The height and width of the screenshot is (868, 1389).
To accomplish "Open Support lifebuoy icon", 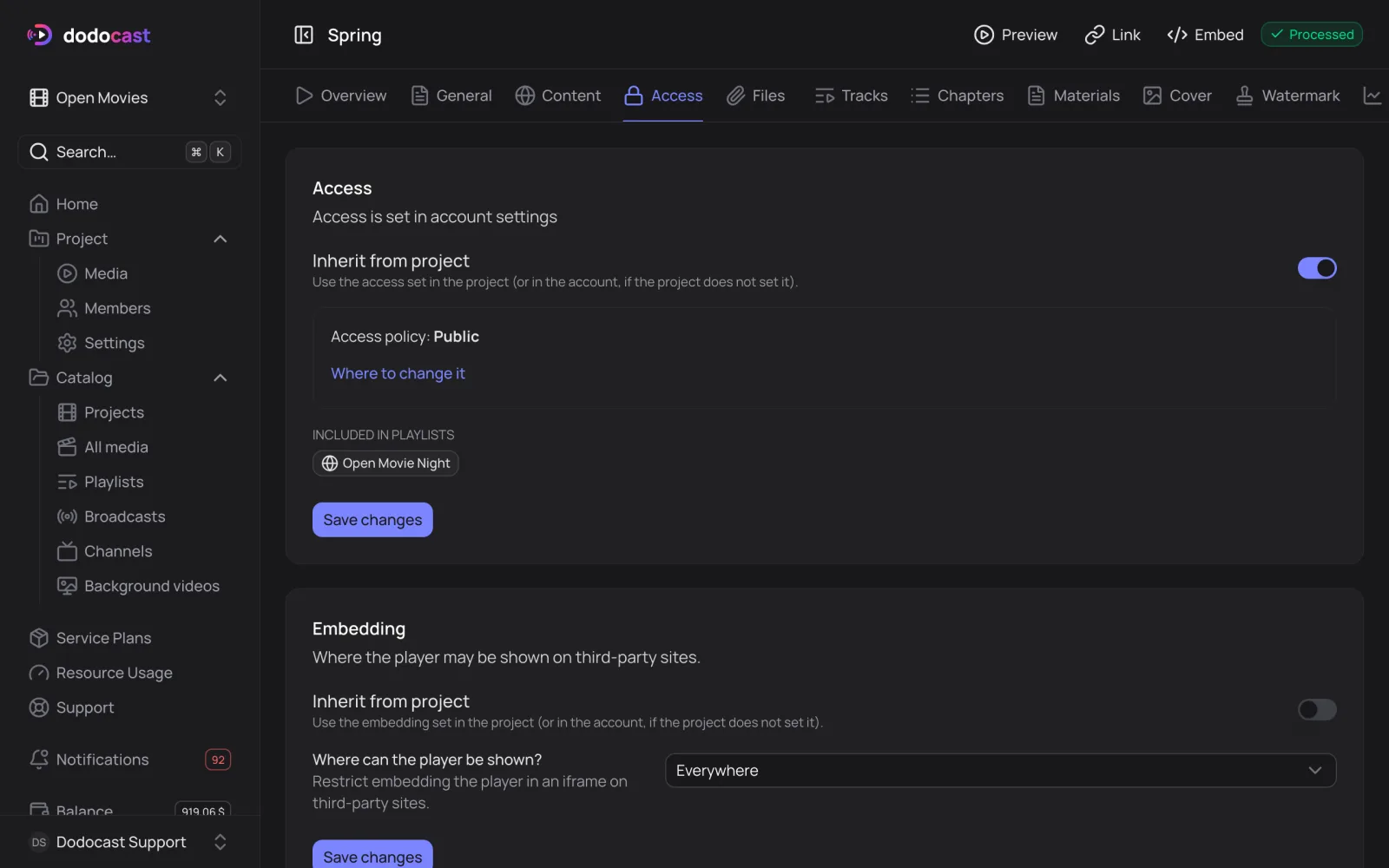I will pyautogui.click(x=39, y=707).
